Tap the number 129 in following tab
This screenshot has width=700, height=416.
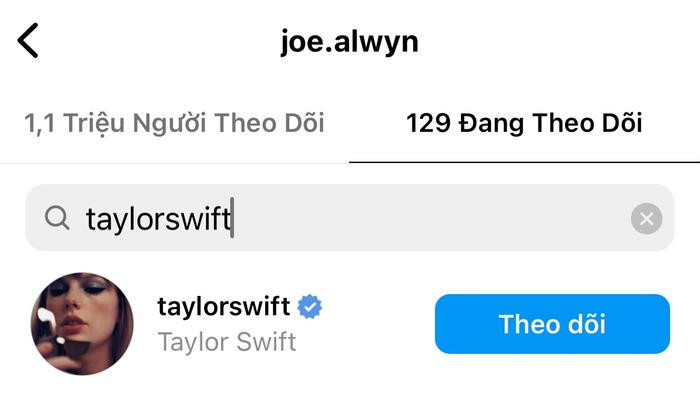point(429,123)
